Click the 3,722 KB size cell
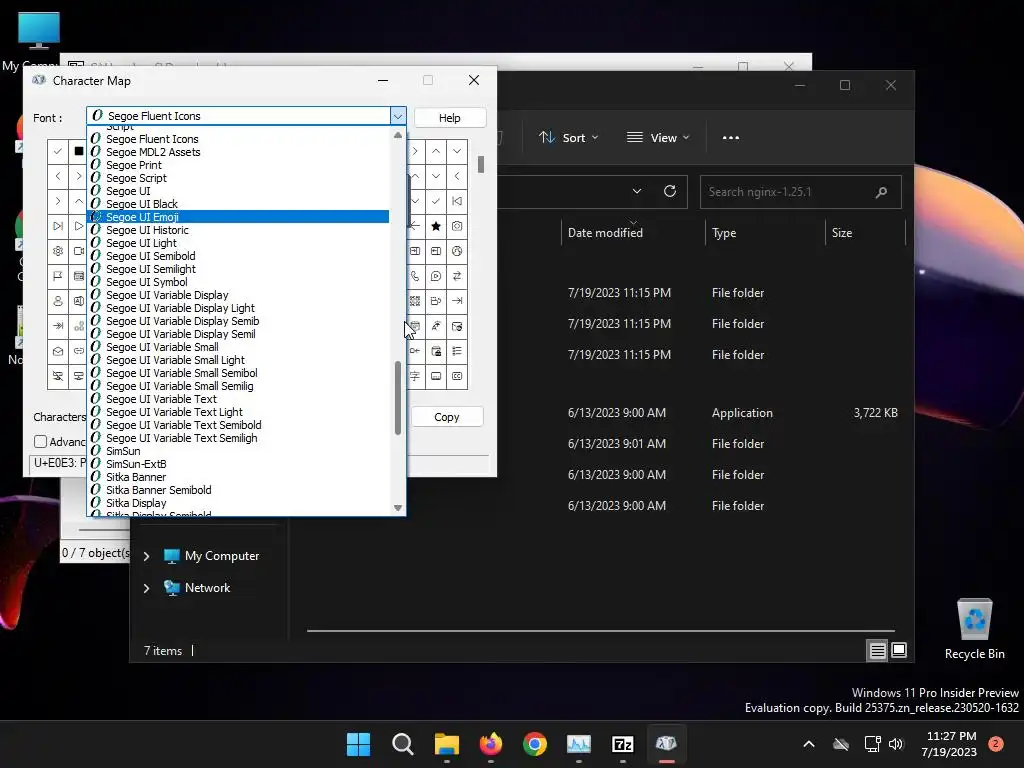 875,413
